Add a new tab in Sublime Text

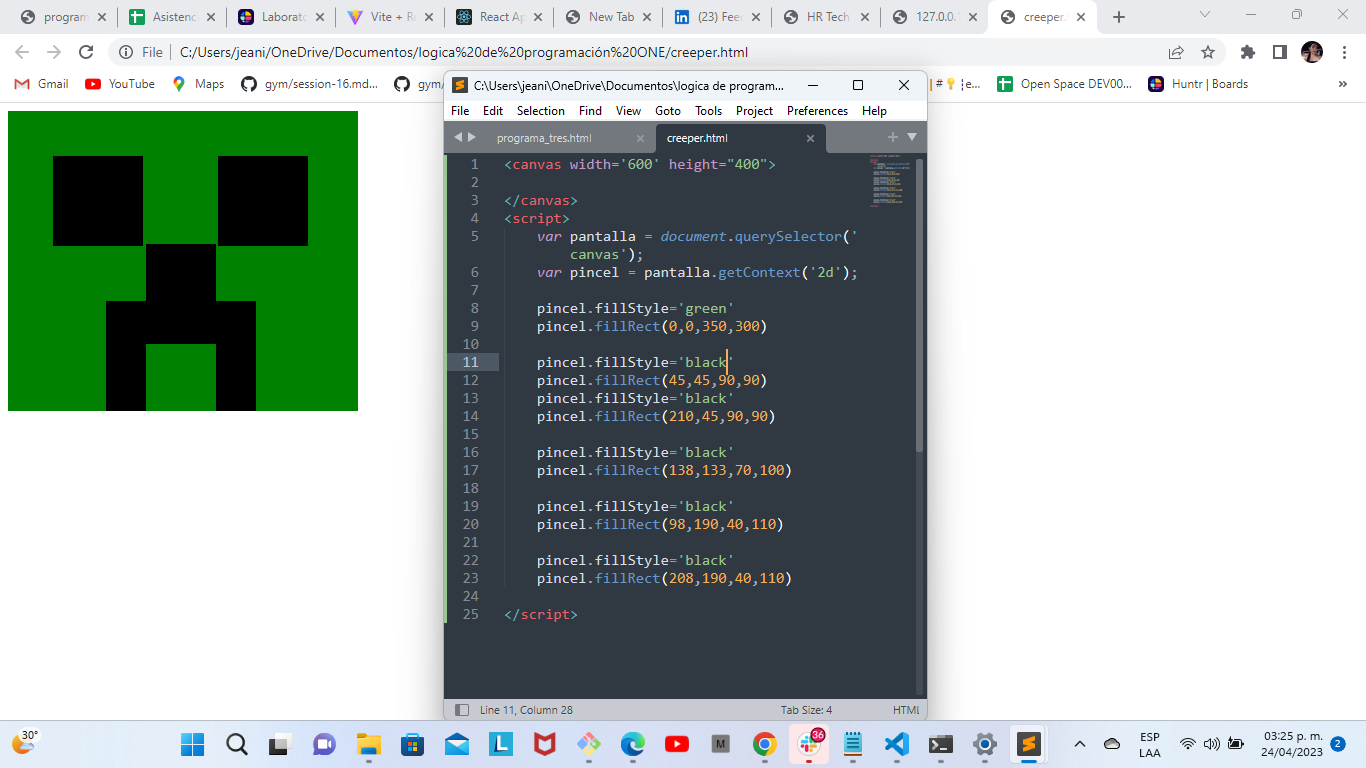point(893,137)
